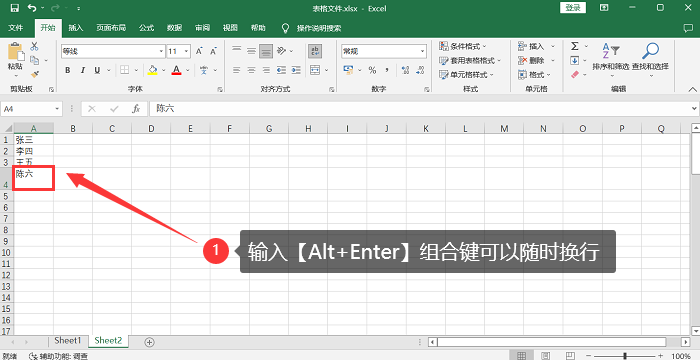Viewport: 700px width, 360px height.
Task: Open the font name dropdown
Action: click(162, 51)
